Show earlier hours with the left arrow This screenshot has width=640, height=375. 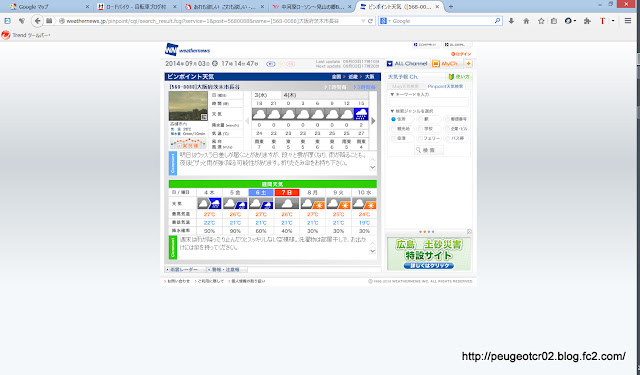pyautogui.click(x=247, y=121)
